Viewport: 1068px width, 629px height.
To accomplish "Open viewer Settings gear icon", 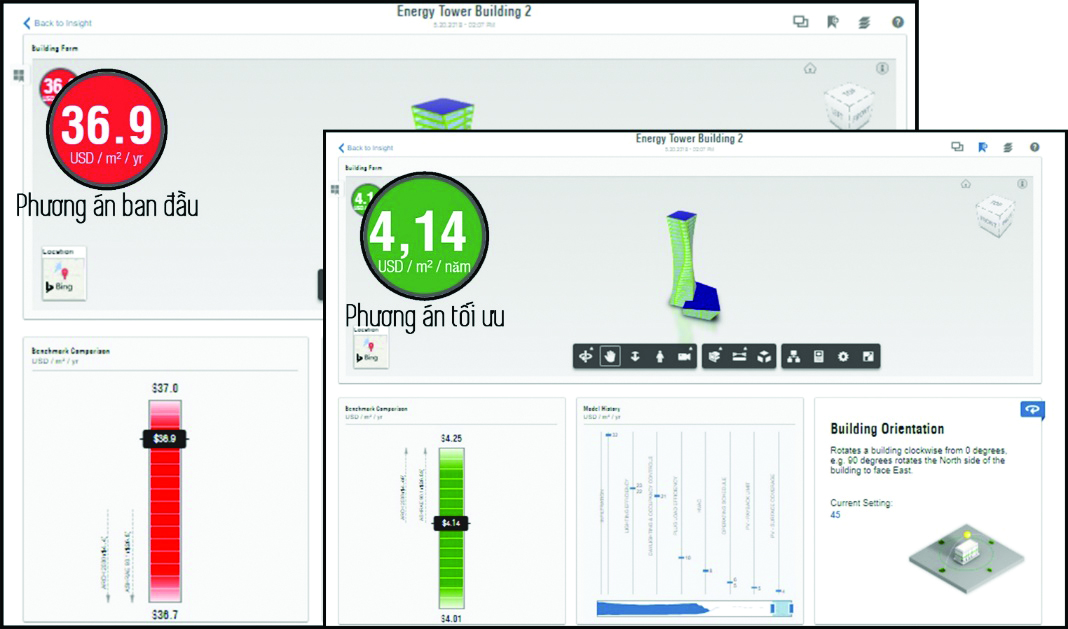I will [843, 357].
